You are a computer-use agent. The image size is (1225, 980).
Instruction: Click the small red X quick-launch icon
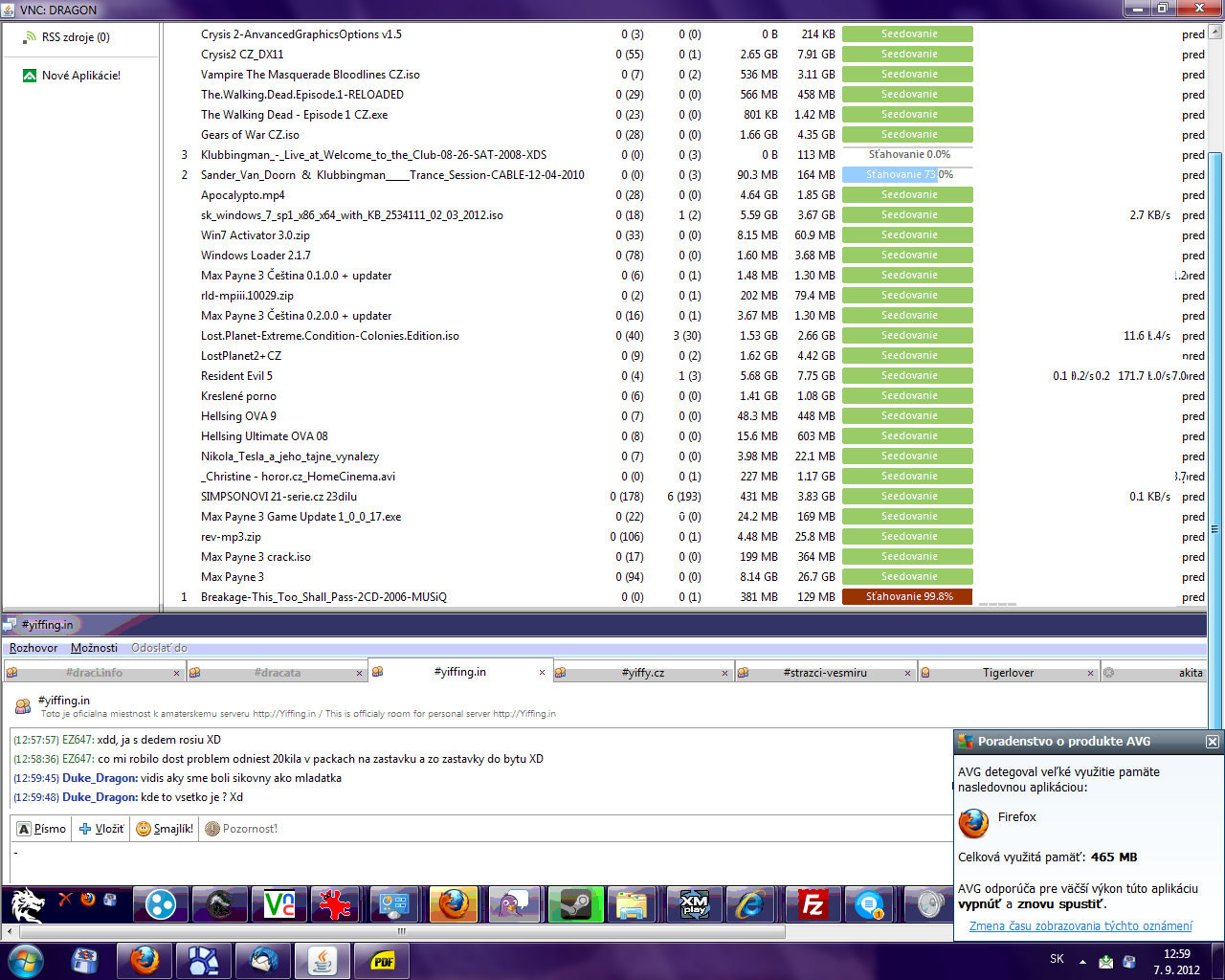65,899
